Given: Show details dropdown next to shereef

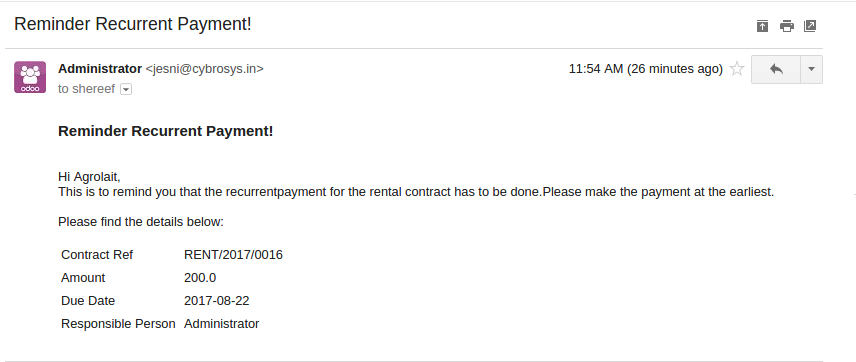Looking at the screenshot, I should coord(126,89).
